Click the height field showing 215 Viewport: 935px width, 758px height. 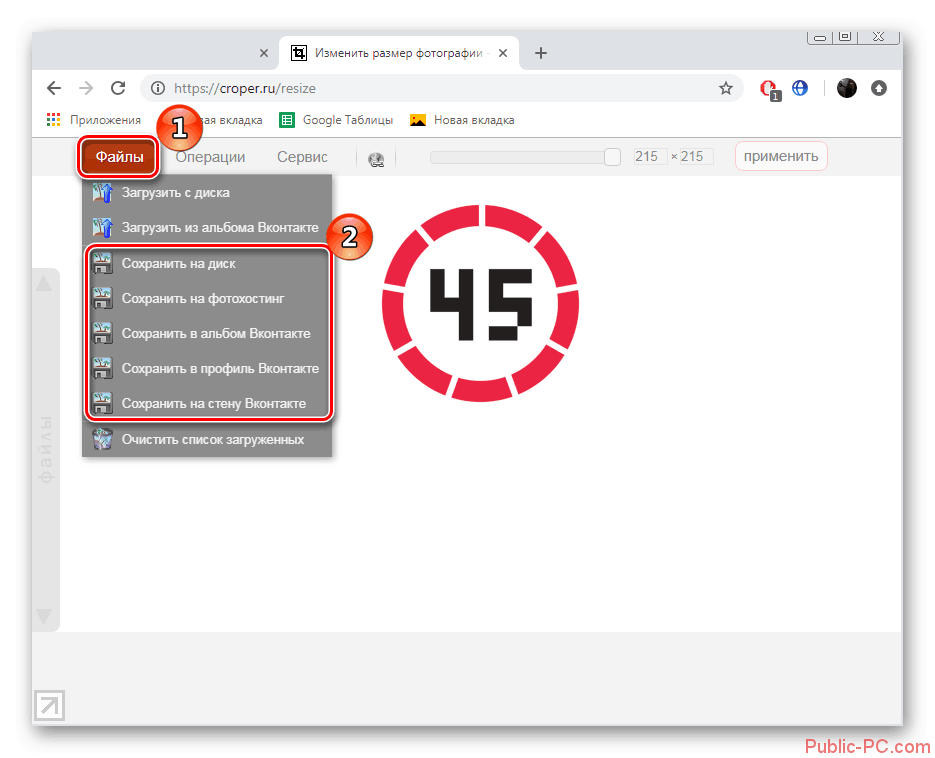tap(696, 156)
